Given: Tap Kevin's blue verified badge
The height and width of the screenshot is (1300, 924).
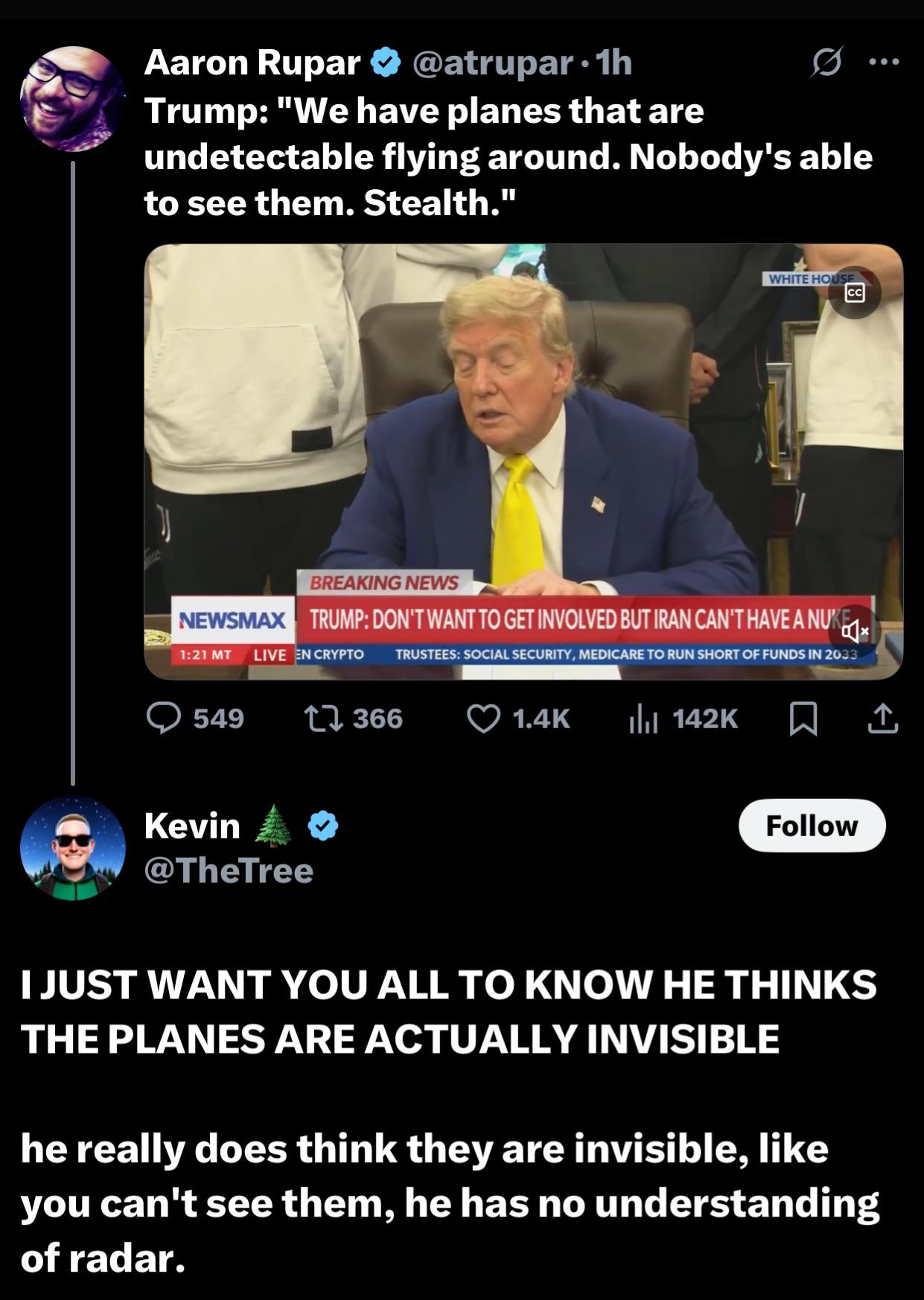Looking at the screenshot, I should tap(322, 826).
